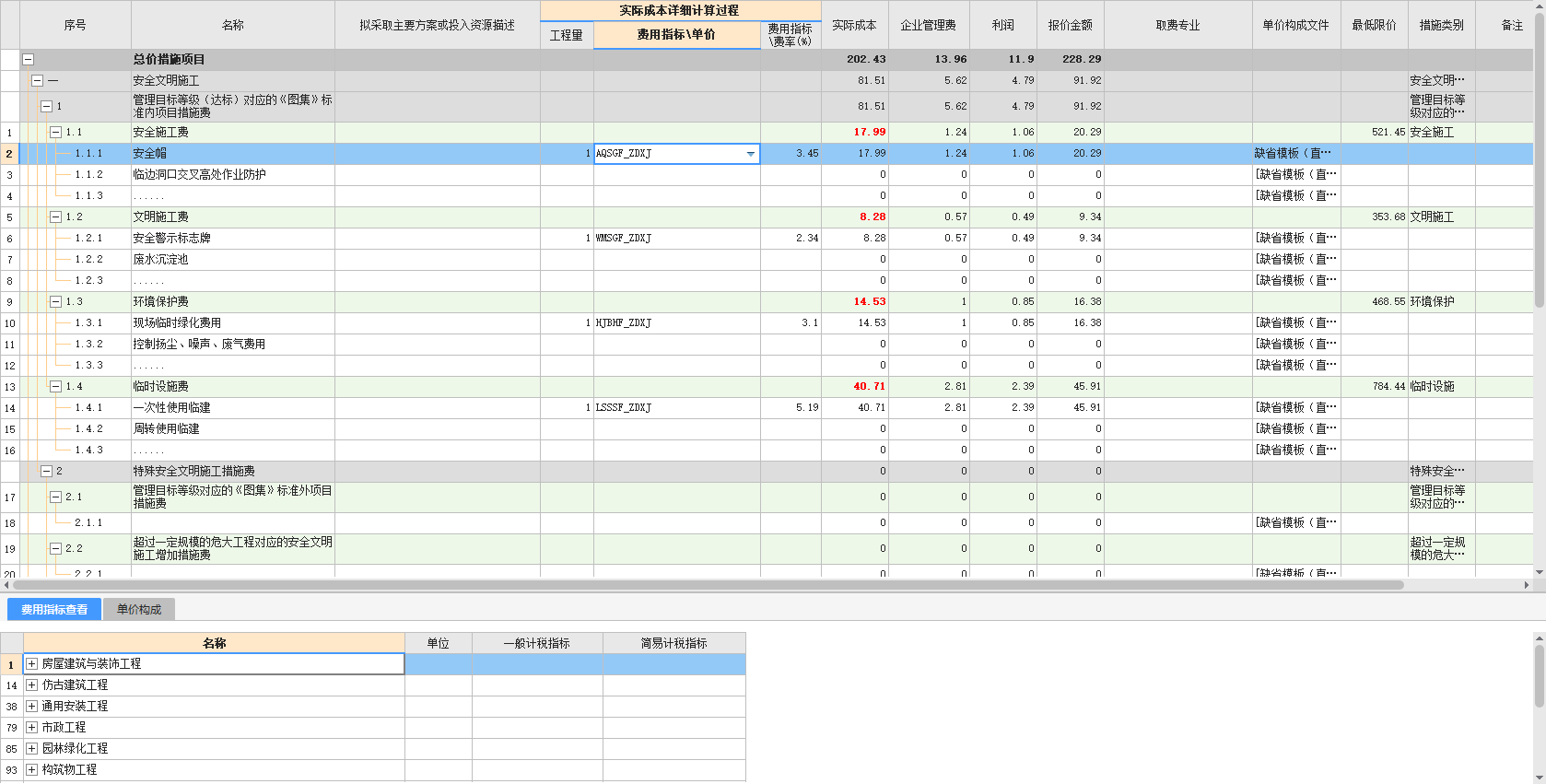Click the 费用指标\单价 column header
The image size is (1546, 784).
676,35
